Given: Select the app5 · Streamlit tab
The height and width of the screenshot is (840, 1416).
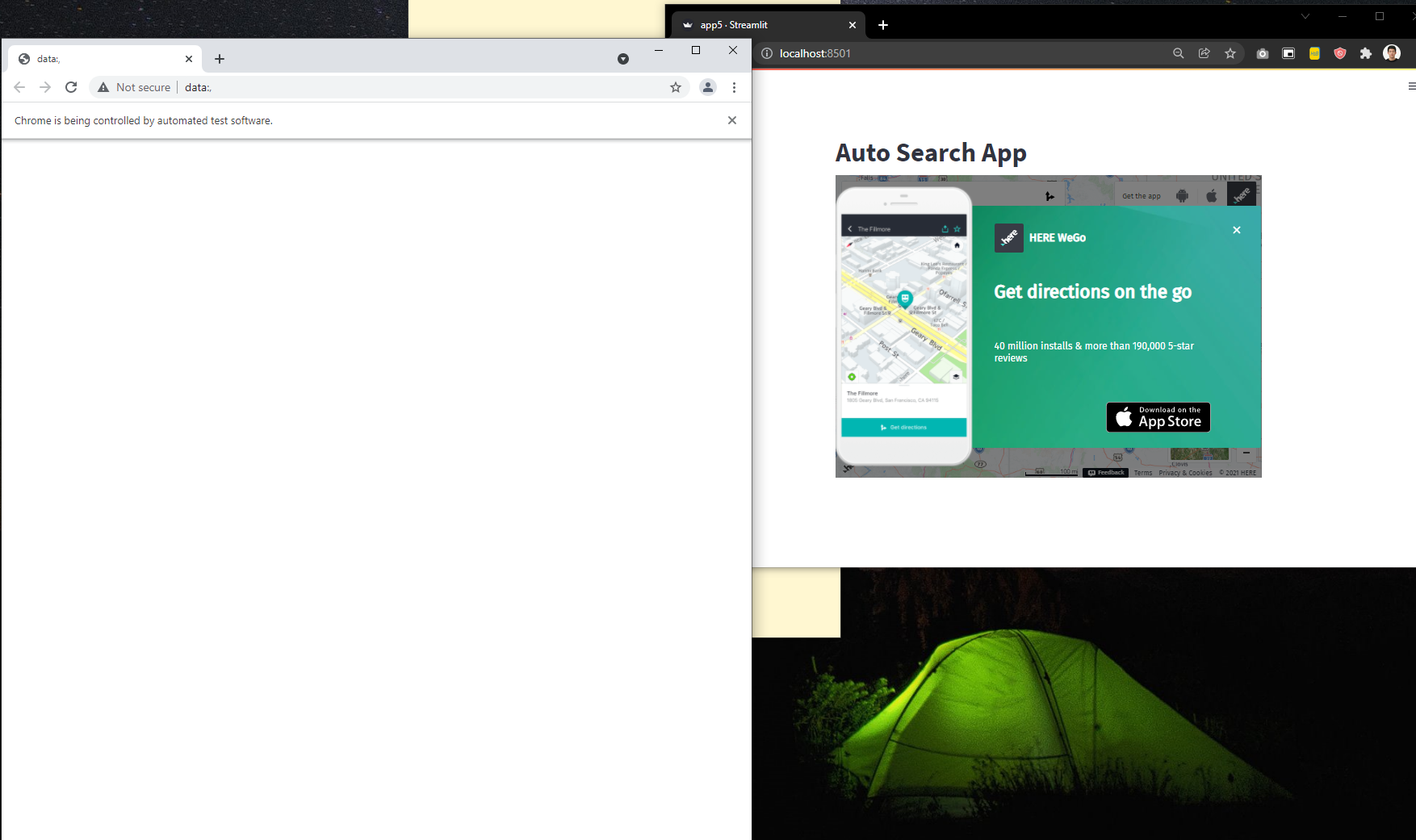Looking at the screenshot, I should [769, 25].
